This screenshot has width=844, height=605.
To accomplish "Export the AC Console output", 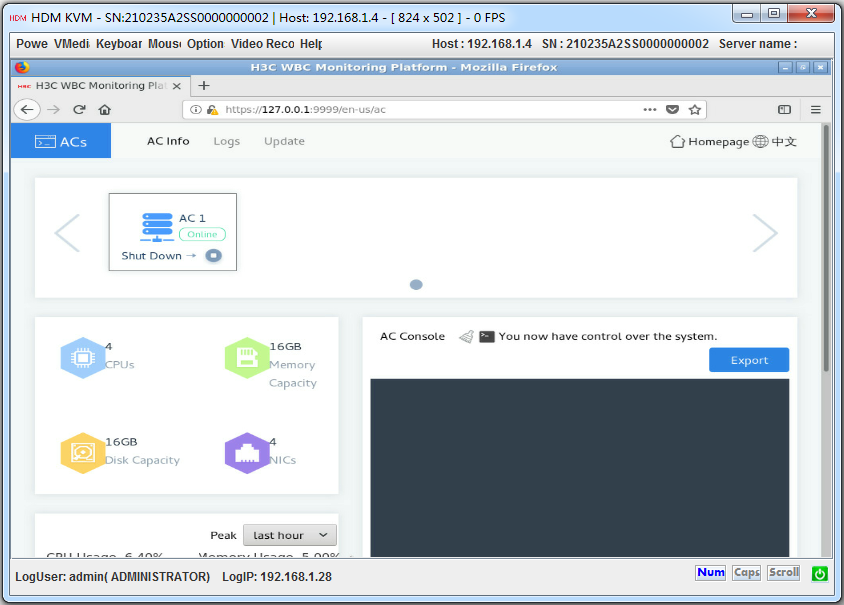I will pos(749,360).
